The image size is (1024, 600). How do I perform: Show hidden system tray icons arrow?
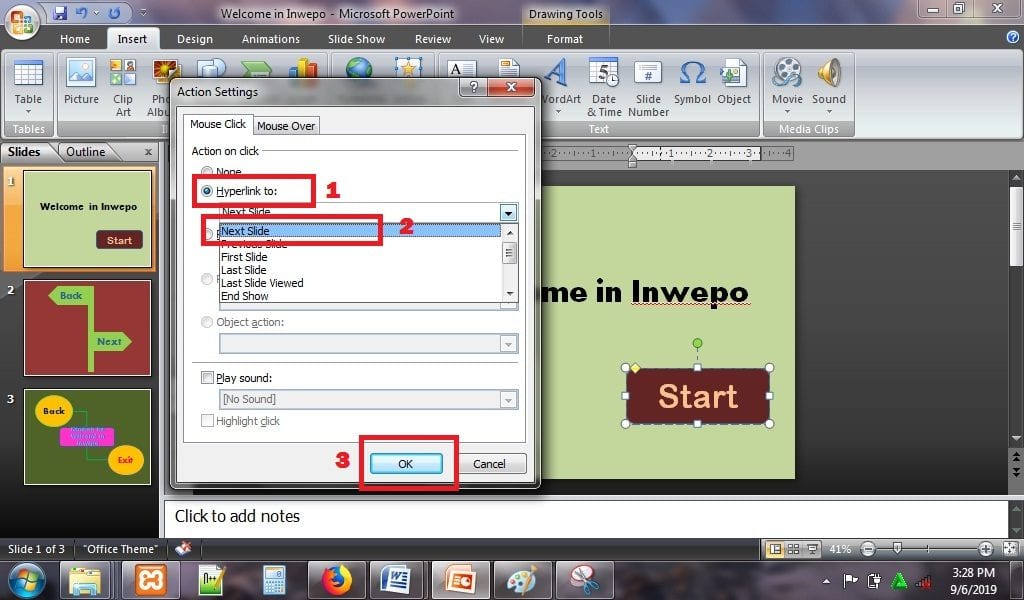click(827, 580)
